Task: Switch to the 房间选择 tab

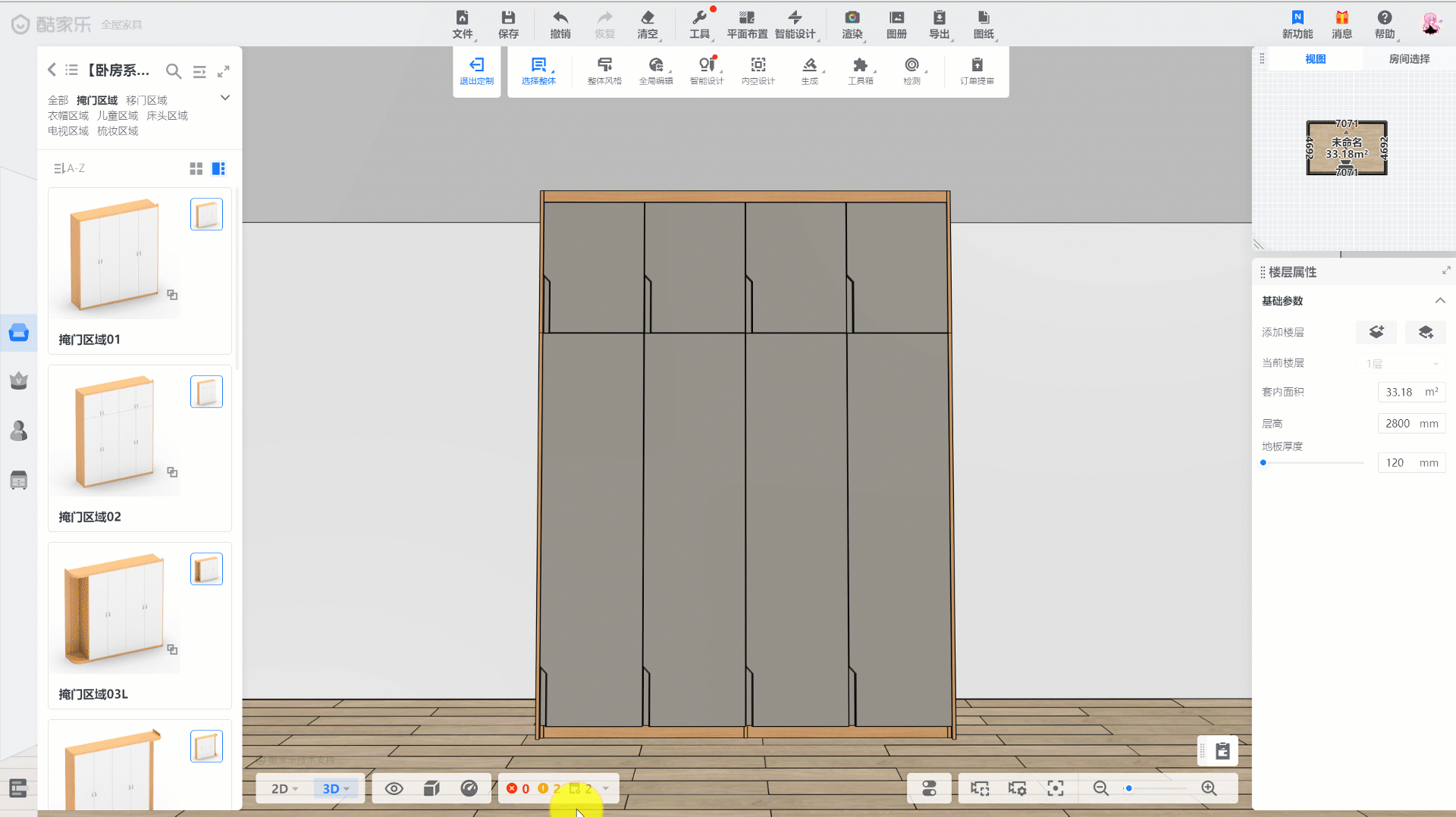Action: [1408, 59]
